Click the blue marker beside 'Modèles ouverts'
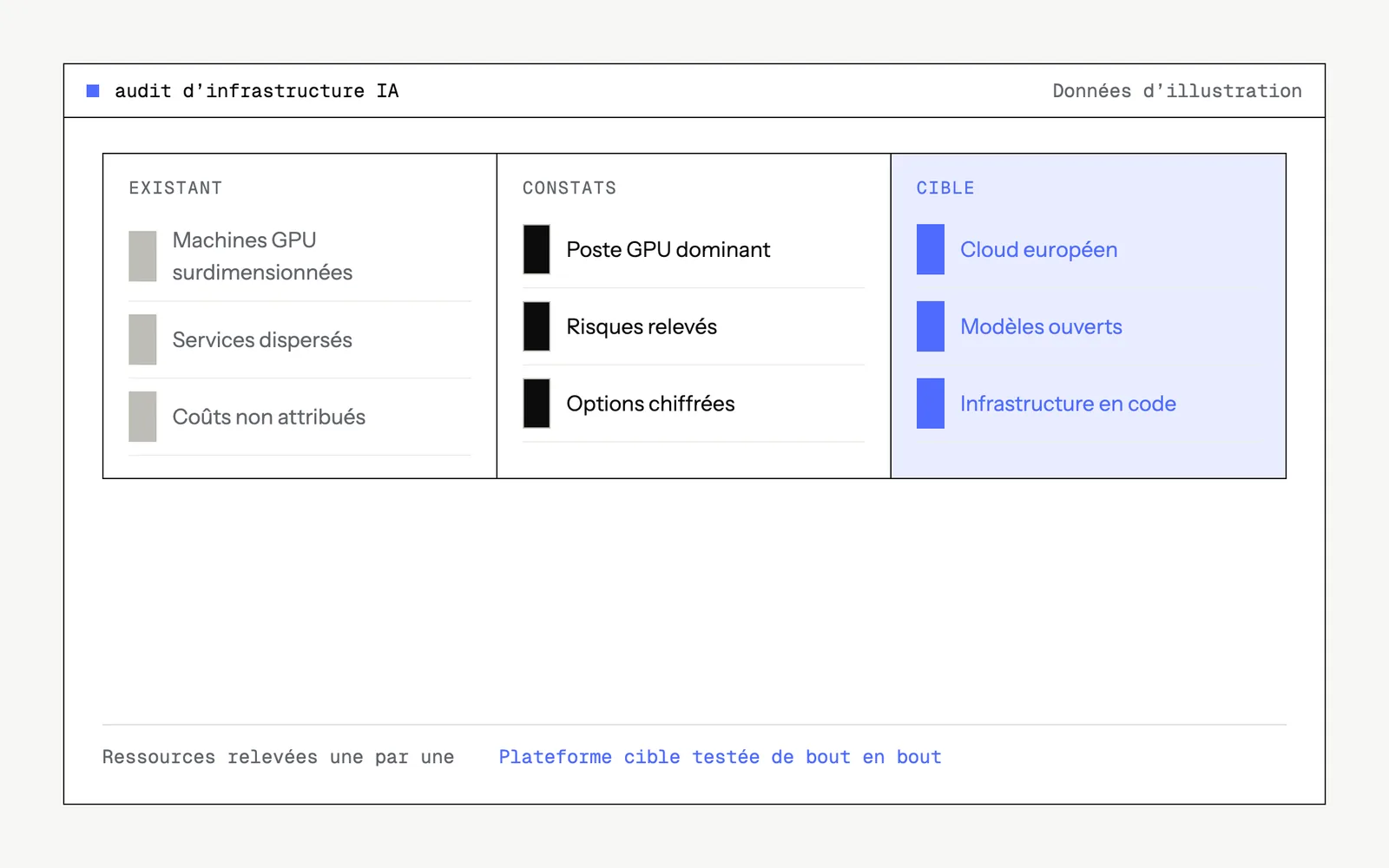1389x868 pixels. click(931, 326)
